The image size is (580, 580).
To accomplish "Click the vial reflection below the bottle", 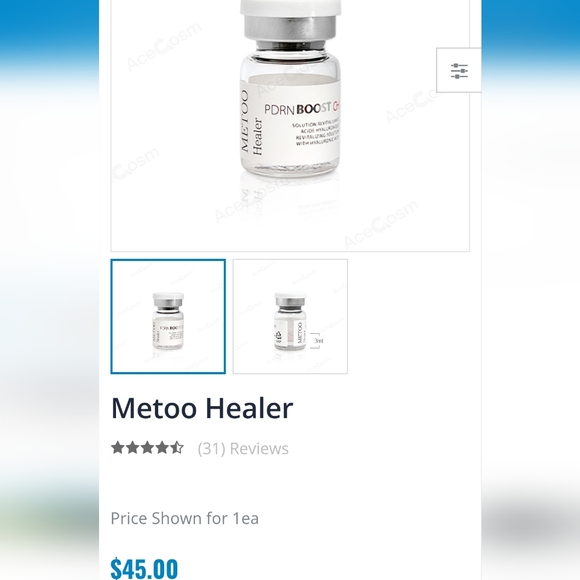I will coord(290,200).
